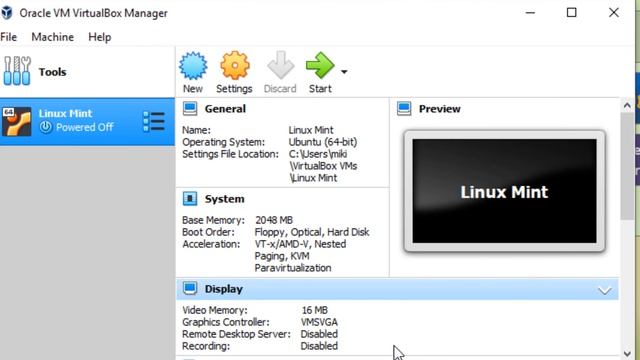Click the New virtual machine icon
This screenshot has height=360, width=640.
coord(193,65)
